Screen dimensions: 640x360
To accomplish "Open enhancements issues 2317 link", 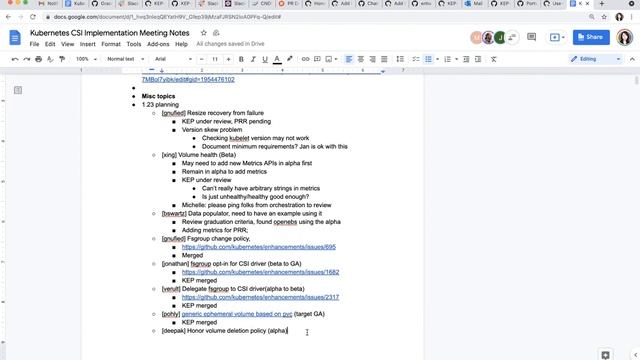I will tap(260, 298).
